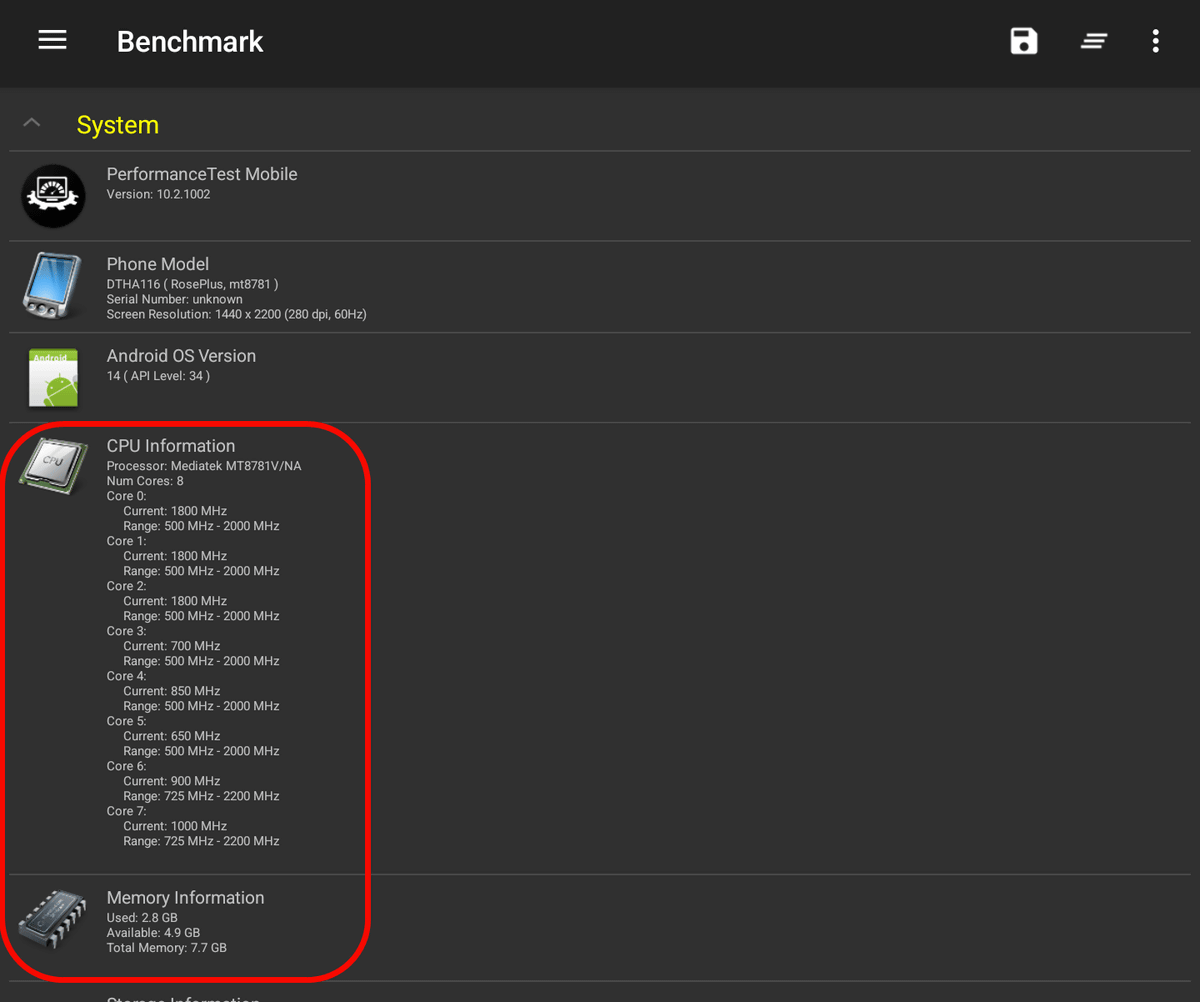Screen dimensions: 1200x1002
Task: Click Version: 10.2.1002 text
Action: coord(159,194)
